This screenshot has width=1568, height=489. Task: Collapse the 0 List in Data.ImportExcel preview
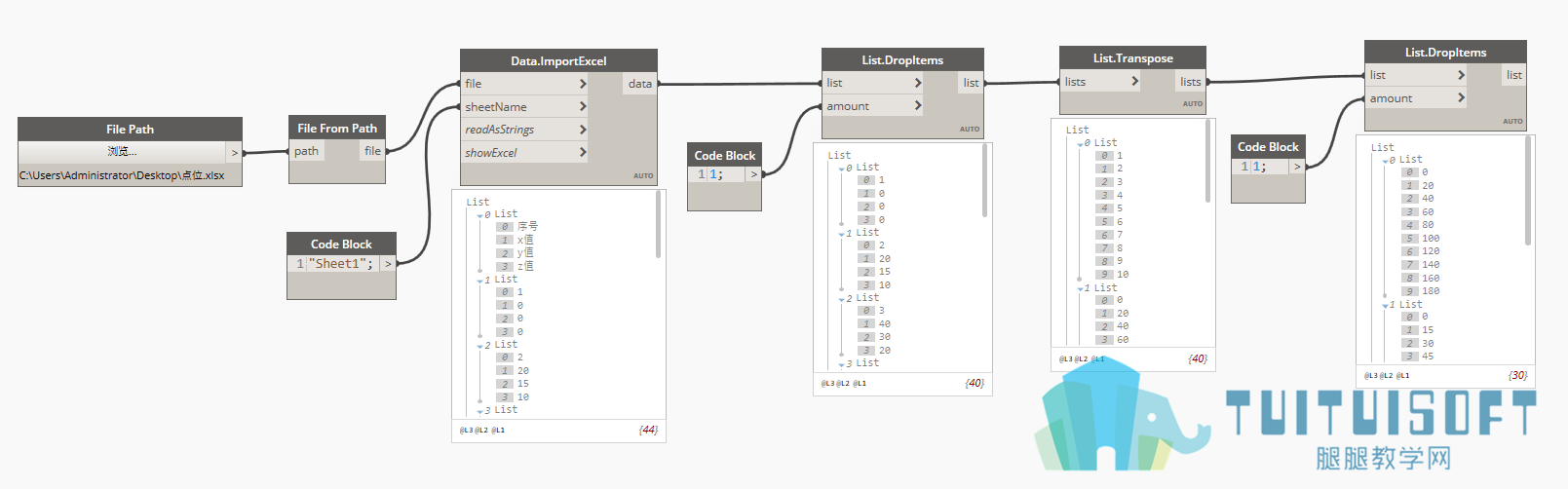click(x=479, y=215)
